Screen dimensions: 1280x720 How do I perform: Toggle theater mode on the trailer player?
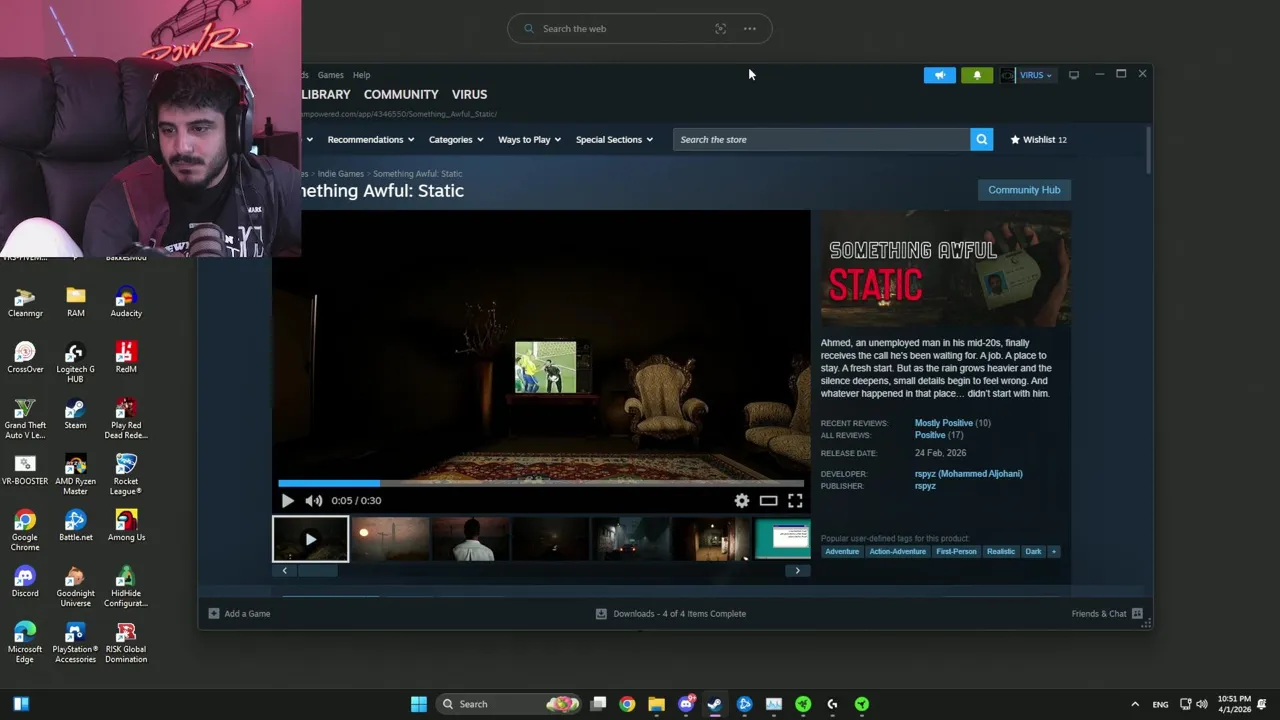tap(768, 501)
